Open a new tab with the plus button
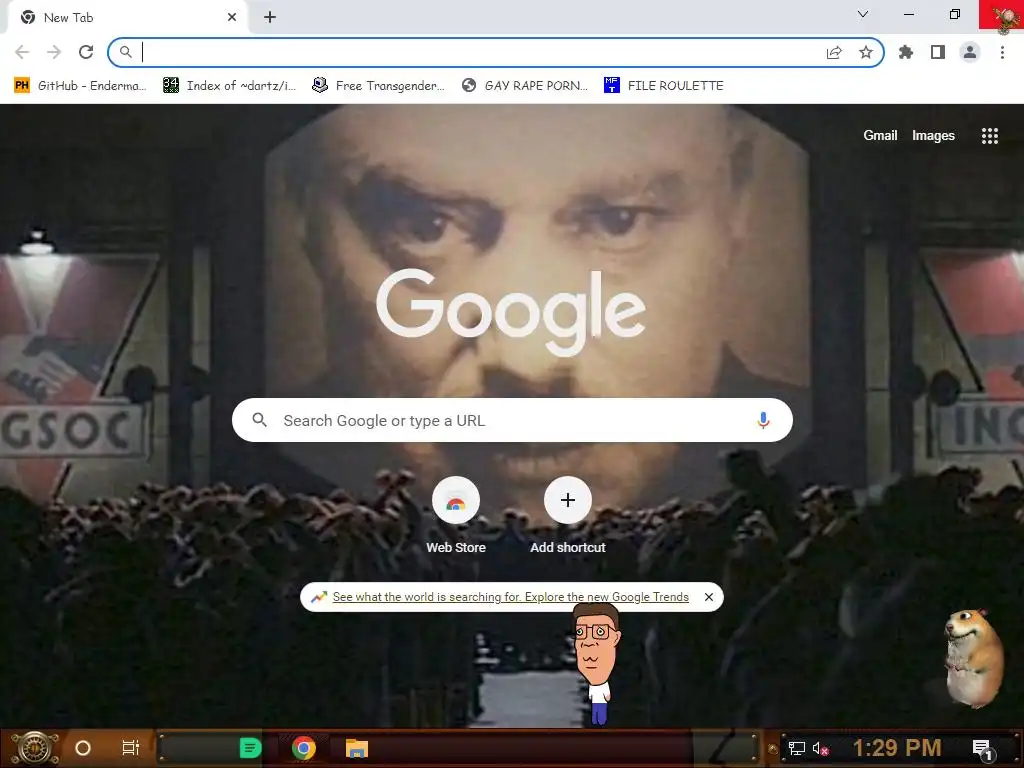 pos(270,18)
